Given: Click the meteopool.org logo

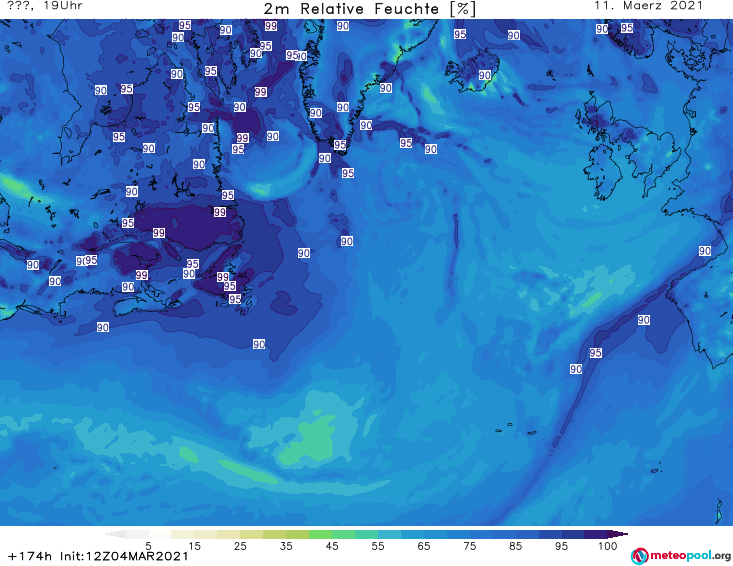Looking at the screenshot, I should coord(681,556).
